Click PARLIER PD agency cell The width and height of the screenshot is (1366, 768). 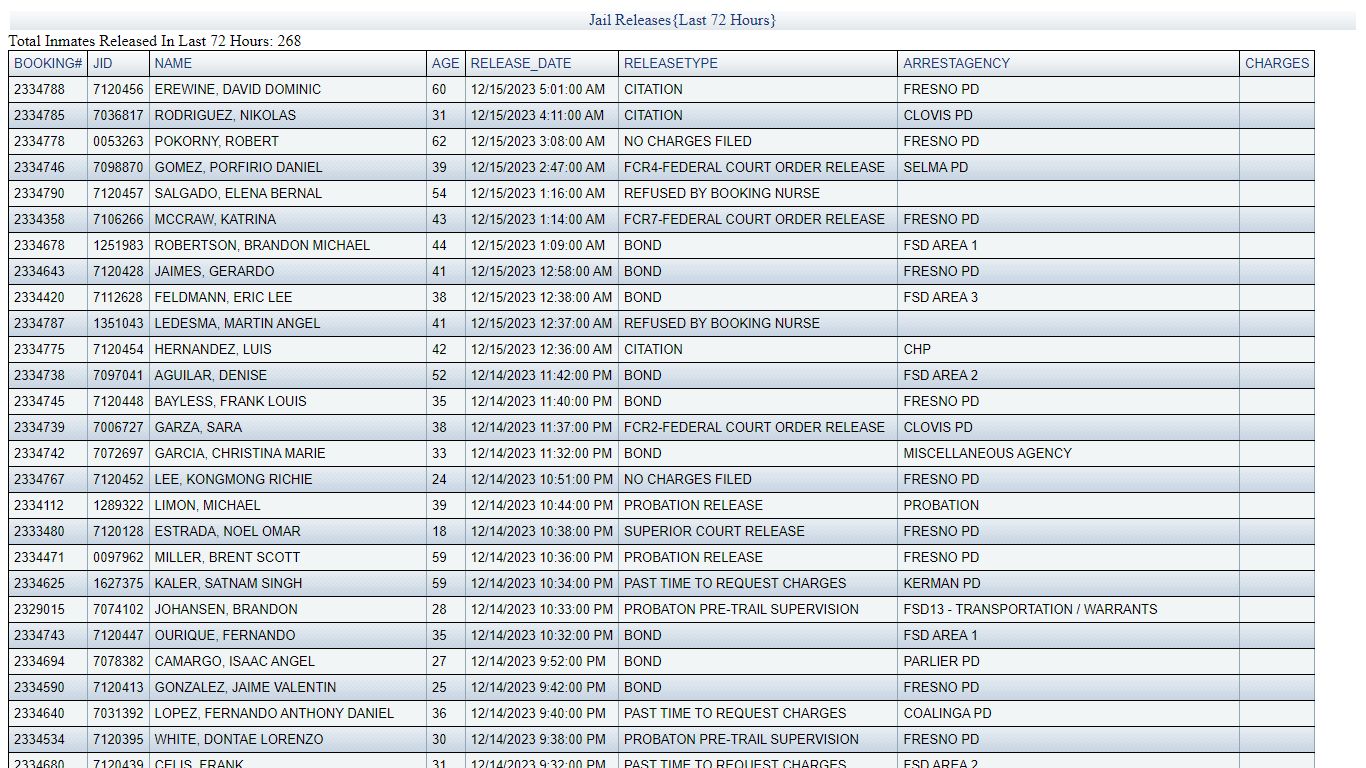pyautogui.click(x=1068, y=661)
